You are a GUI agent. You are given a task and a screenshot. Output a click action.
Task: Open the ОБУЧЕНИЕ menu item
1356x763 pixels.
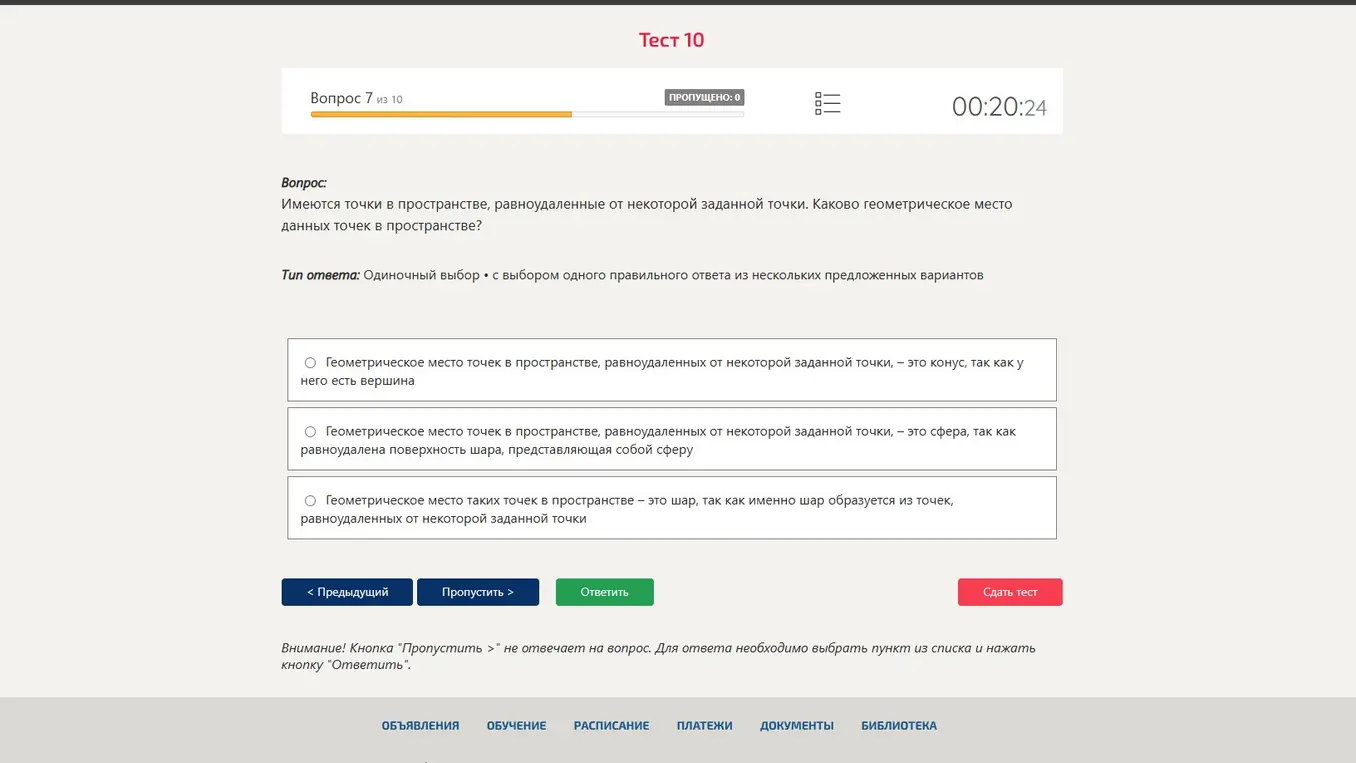[516, 726]
